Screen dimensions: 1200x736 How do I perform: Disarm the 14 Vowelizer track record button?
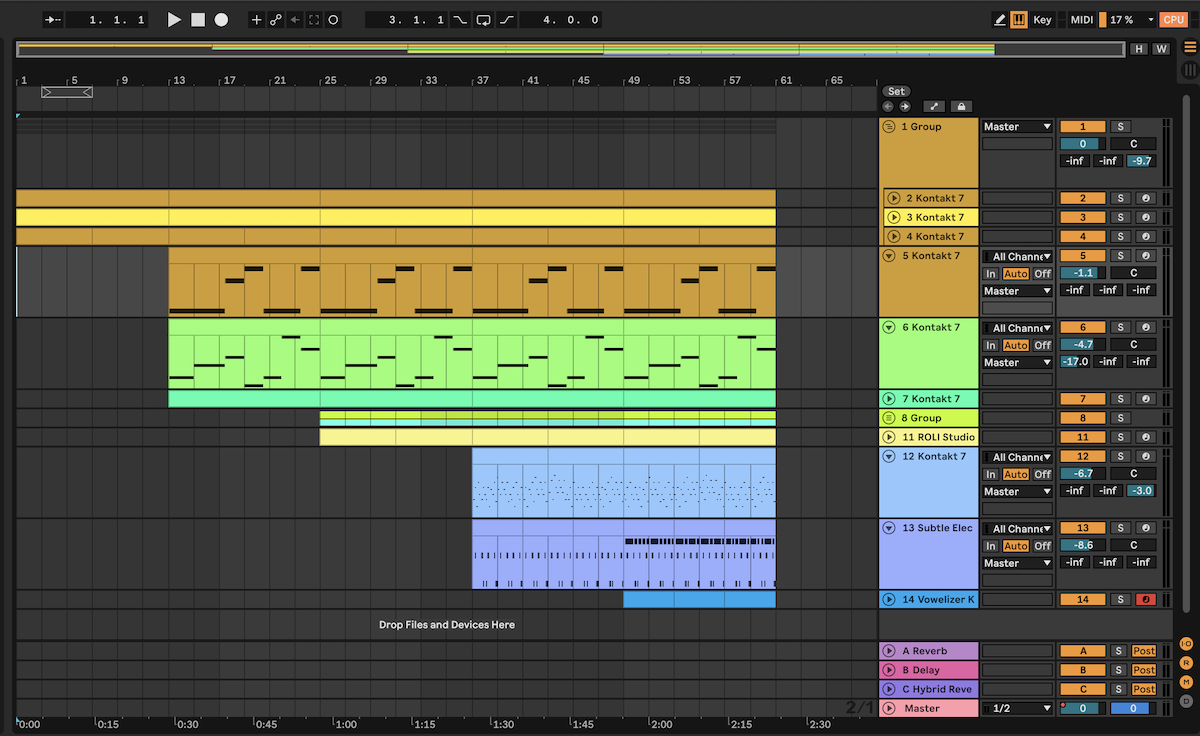pyautogui.click(x=1146, y=599)
